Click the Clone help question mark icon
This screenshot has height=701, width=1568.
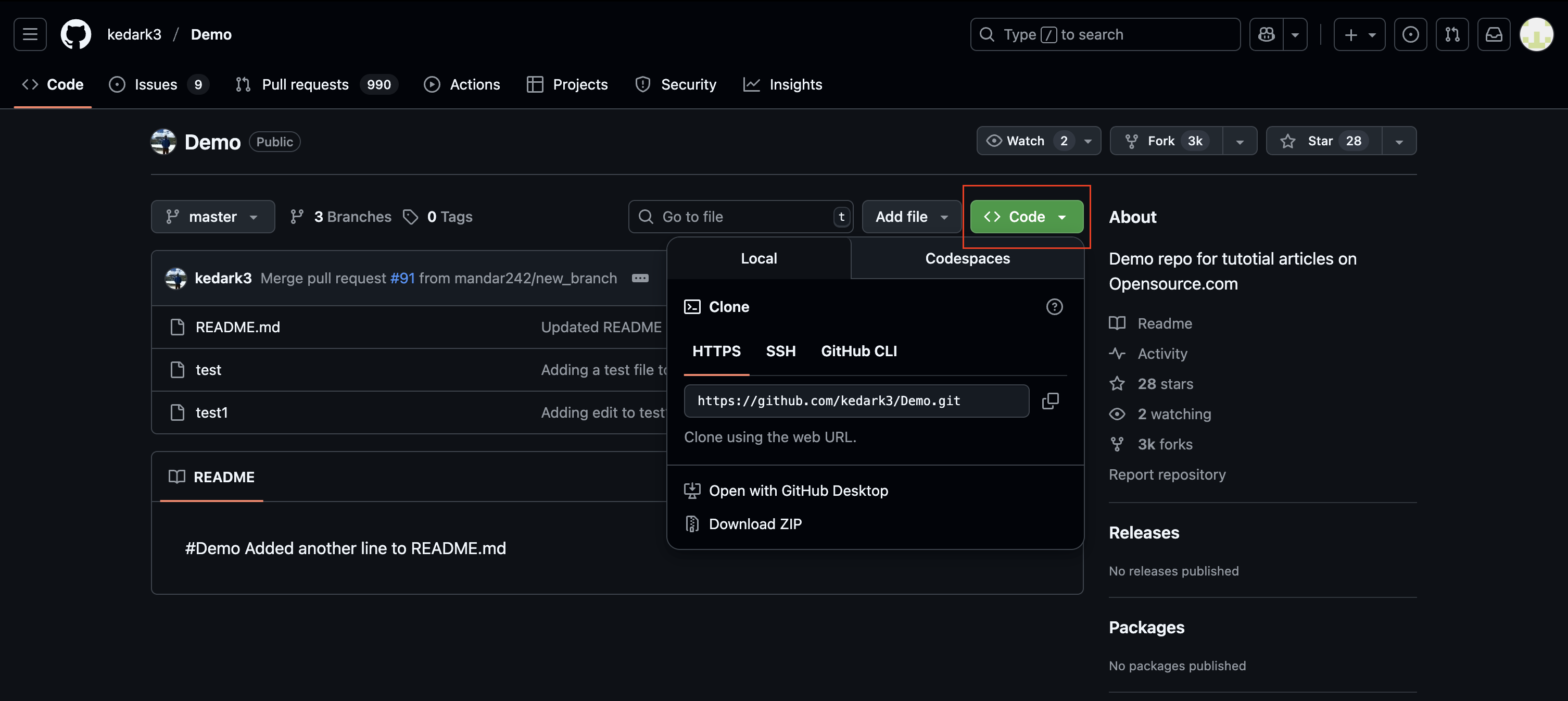pyautogui.click(x=1054, y=307)
